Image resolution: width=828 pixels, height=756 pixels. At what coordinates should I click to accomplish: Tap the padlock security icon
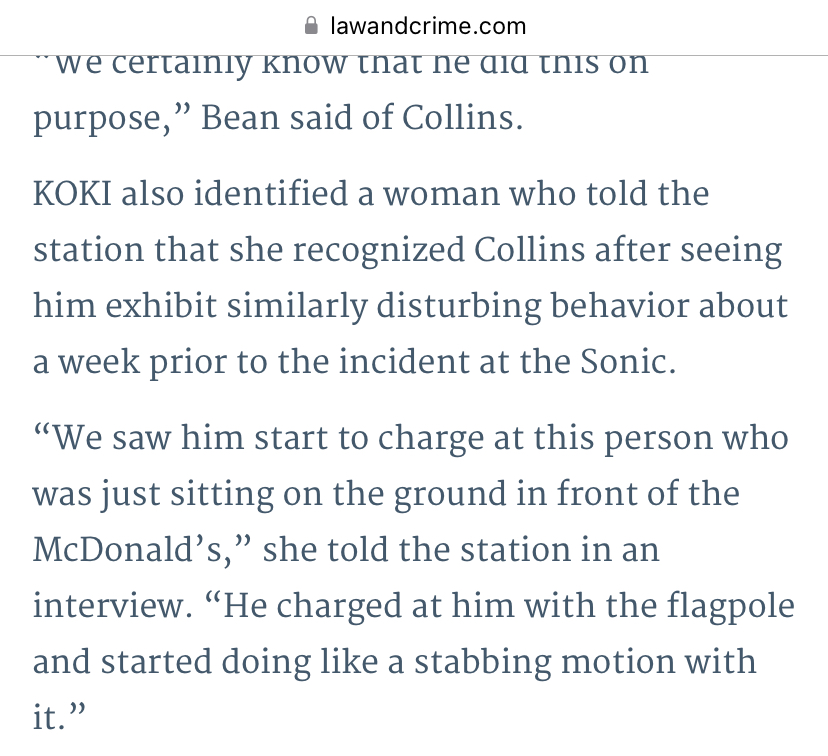point(312,25)
